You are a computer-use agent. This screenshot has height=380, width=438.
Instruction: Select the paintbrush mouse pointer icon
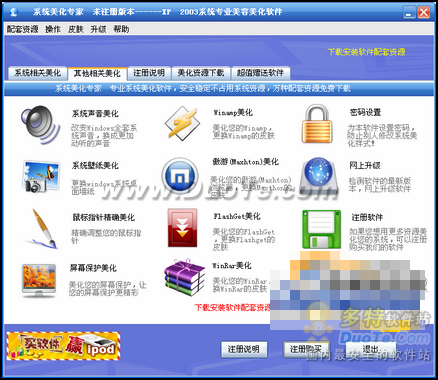point(42,229)
